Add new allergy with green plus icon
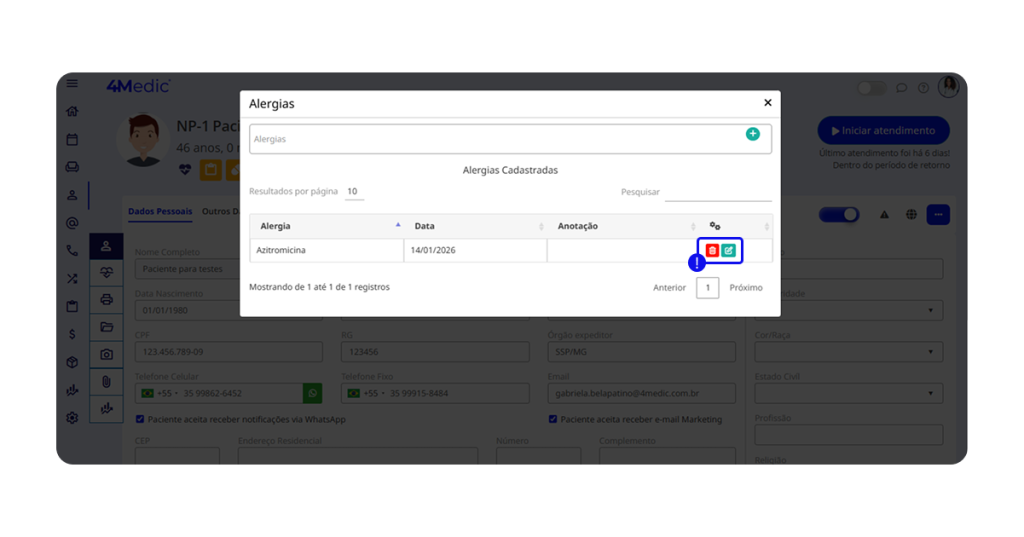The width and height of the screenshot is (1024, 537). pyautogui.click(x=752, y=134)
